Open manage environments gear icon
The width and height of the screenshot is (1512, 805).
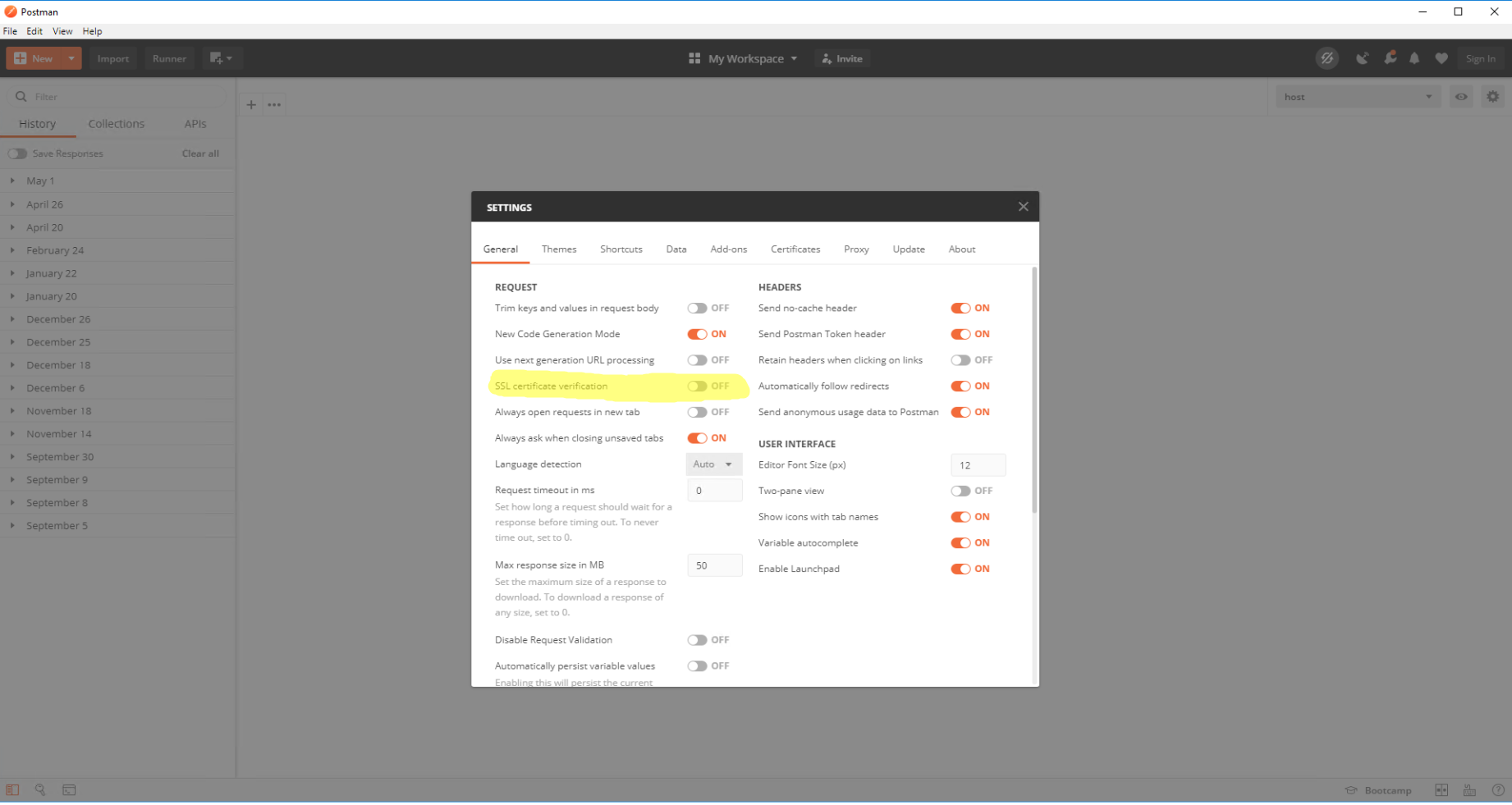coord(1492,97)
